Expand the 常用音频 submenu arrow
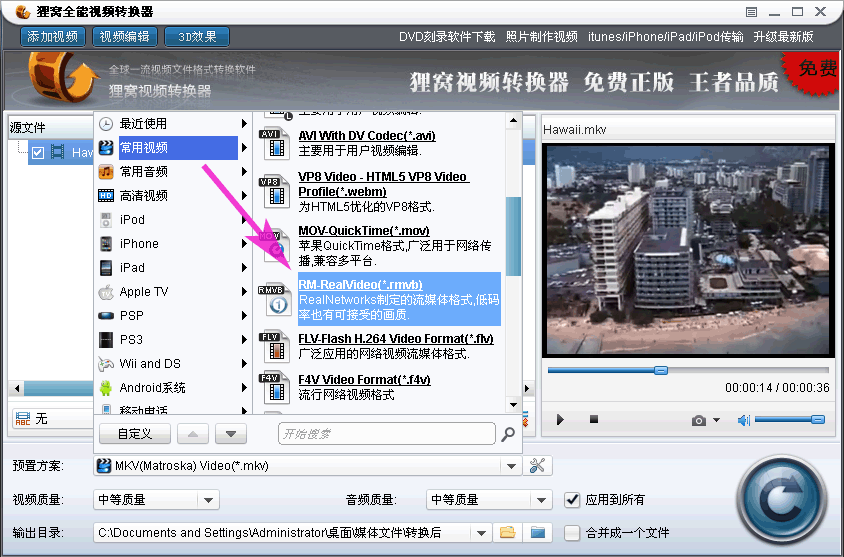844x557 pixels. click(244, 172)
